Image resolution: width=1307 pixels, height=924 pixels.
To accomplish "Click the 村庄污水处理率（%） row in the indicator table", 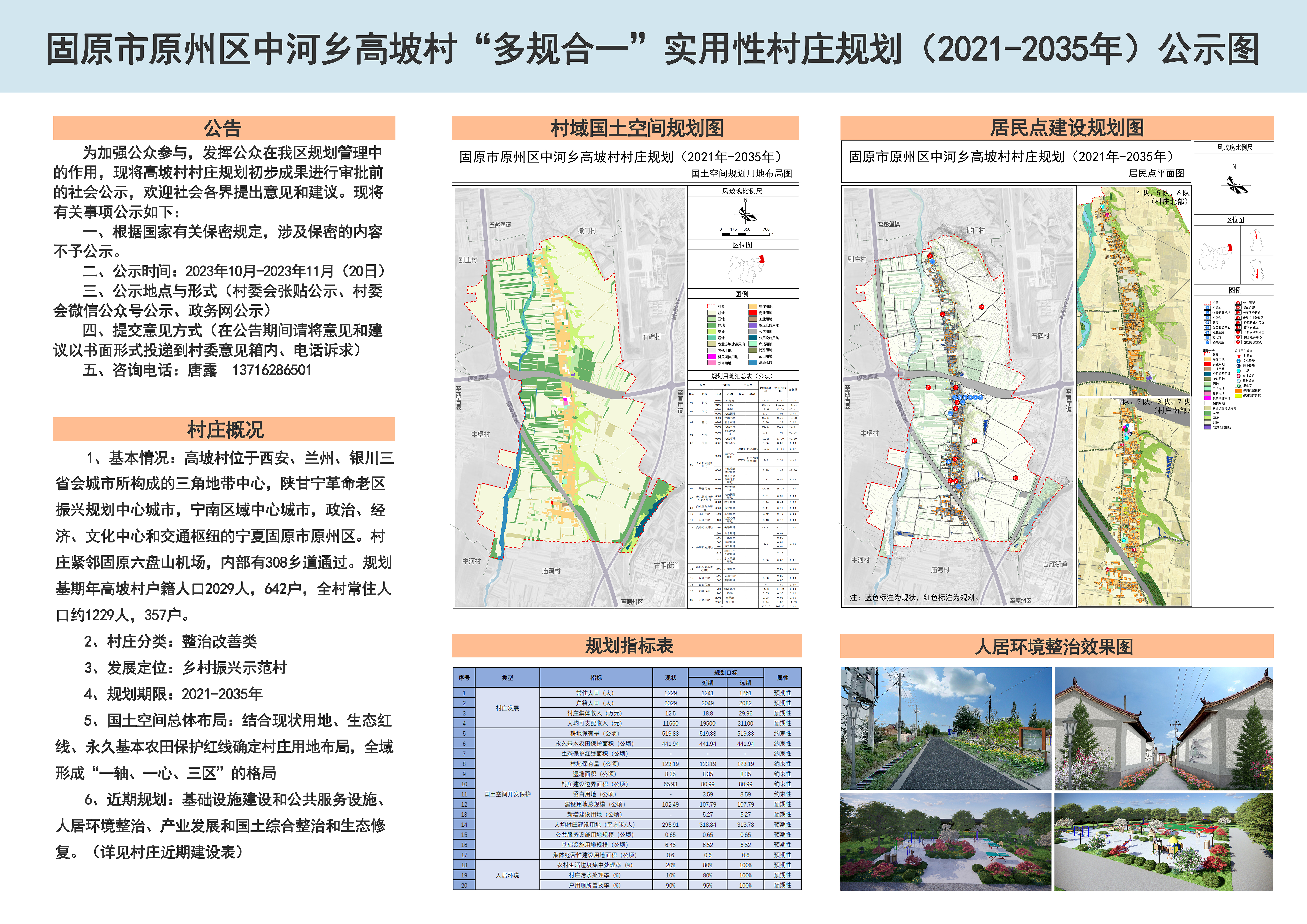I will point(627,875).
